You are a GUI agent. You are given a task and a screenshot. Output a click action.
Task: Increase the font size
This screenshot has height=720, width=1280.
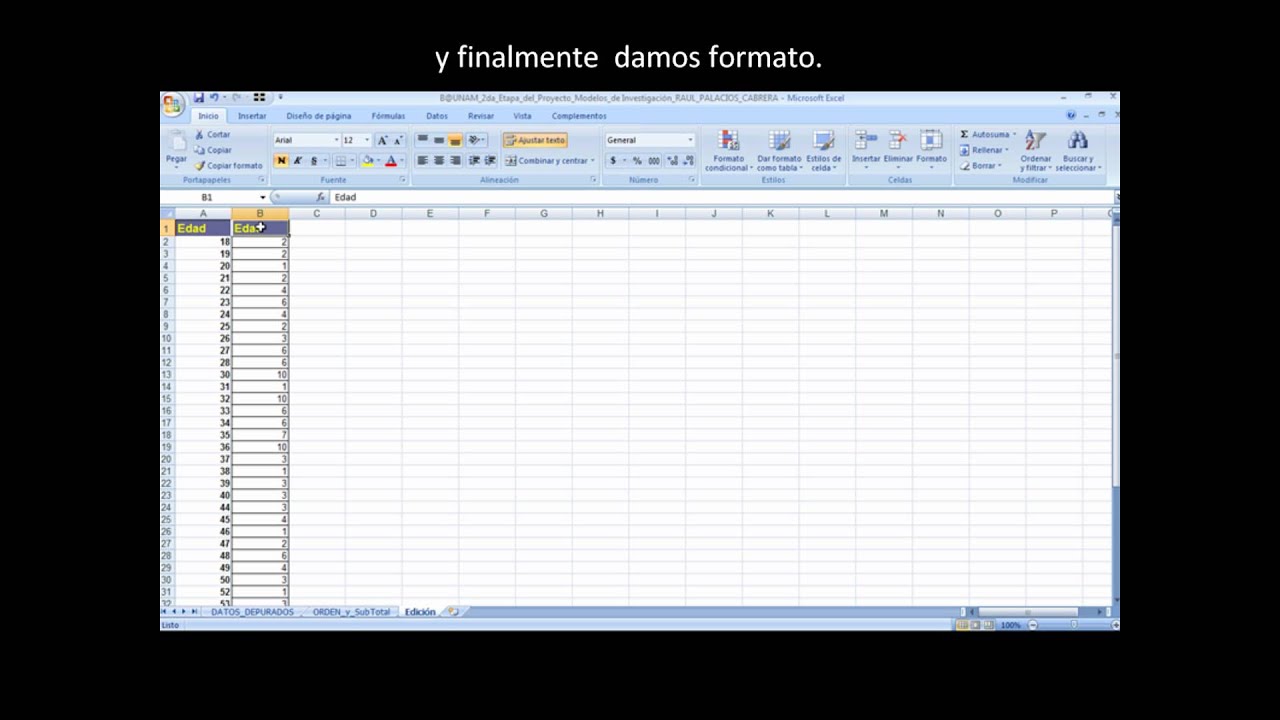(x=383, y=140)
